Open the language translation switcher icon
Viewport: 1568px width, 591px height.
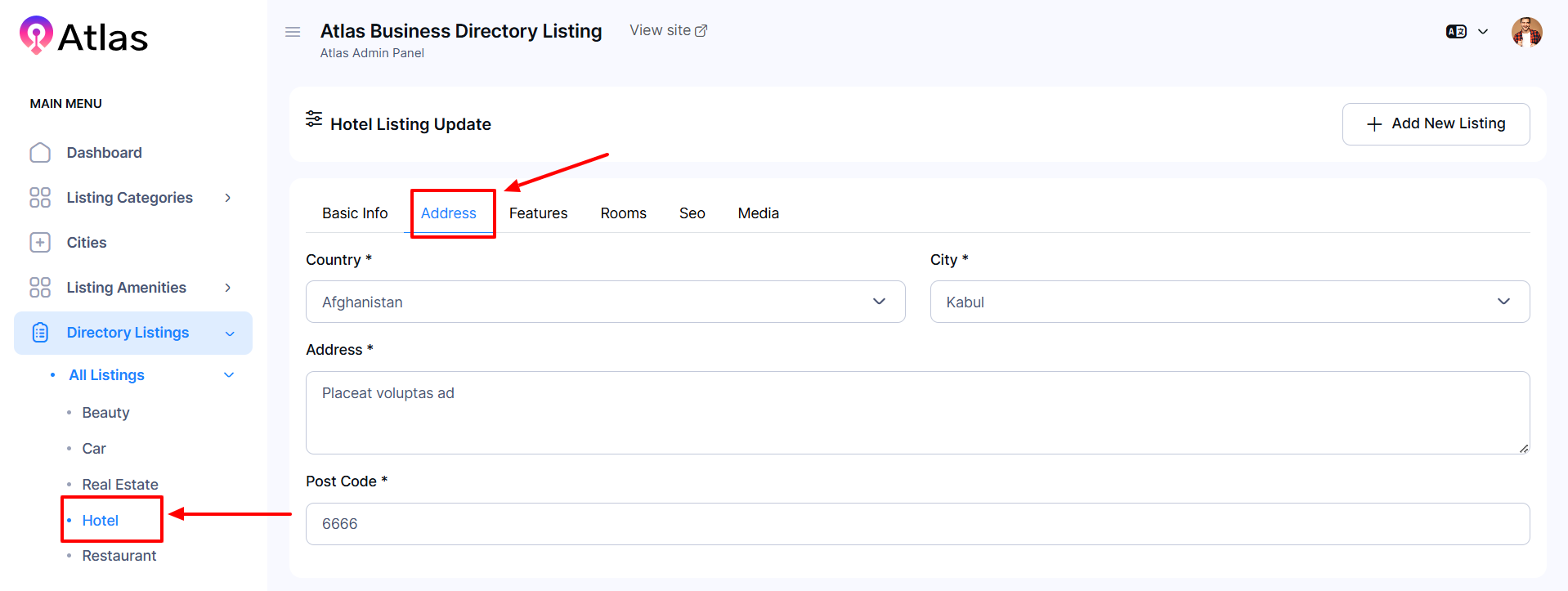[1456, 32]
